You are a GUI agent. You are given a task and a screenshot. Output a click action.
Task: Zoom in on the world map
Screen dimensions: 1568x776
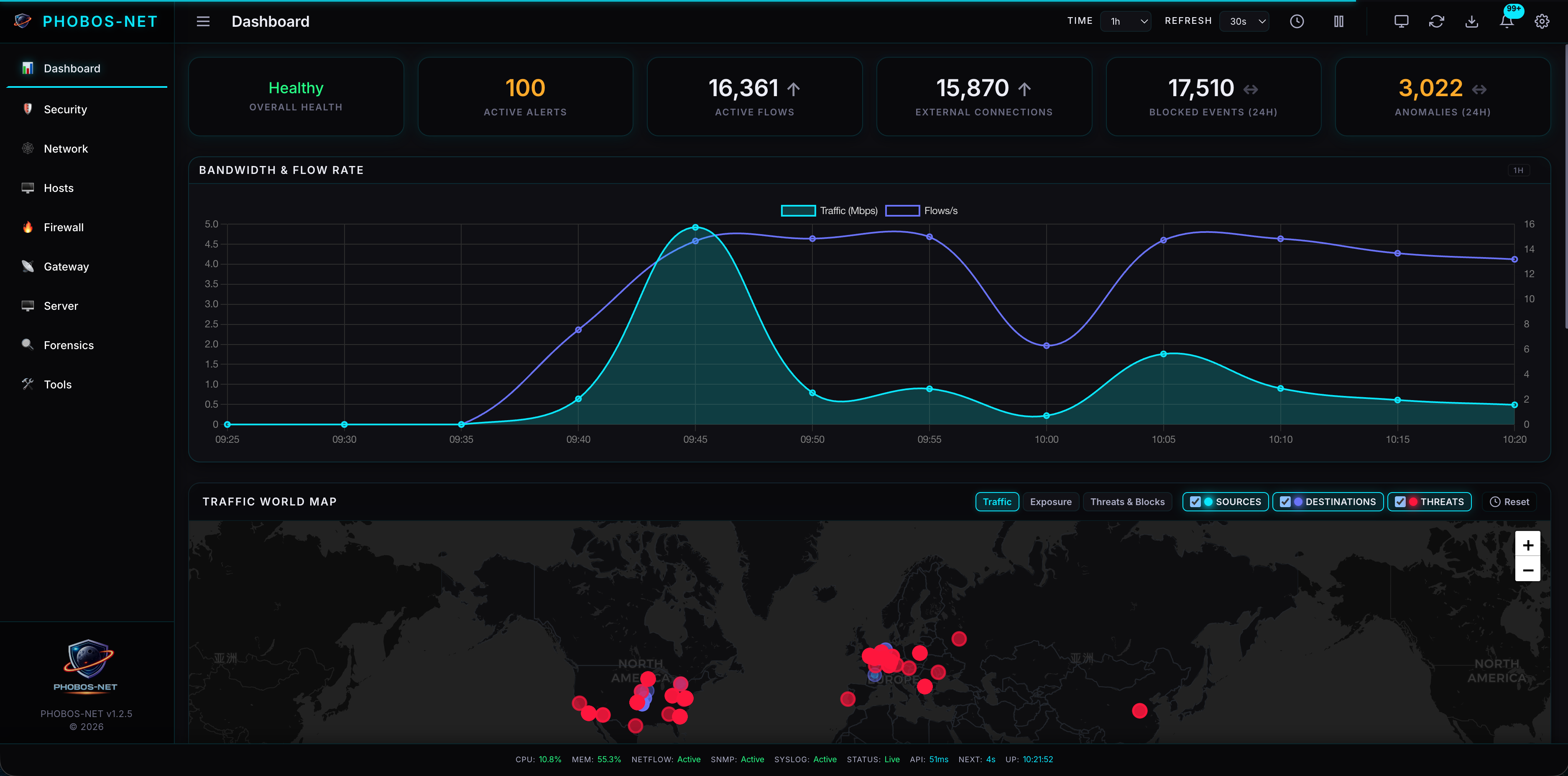click(1527, 545)
